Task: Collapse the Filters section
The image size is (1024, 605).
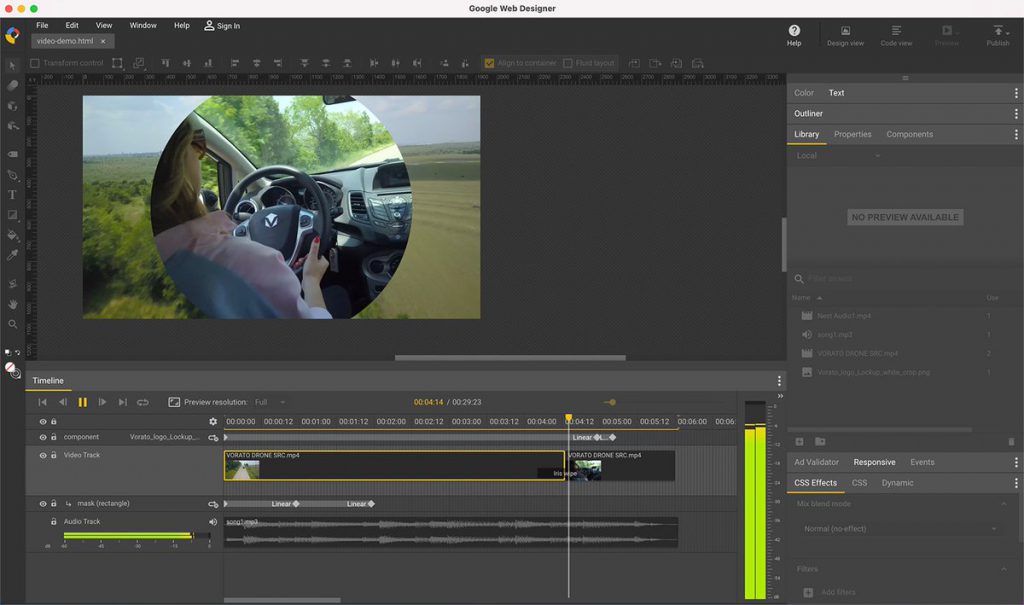Action: click(1004, 569)
